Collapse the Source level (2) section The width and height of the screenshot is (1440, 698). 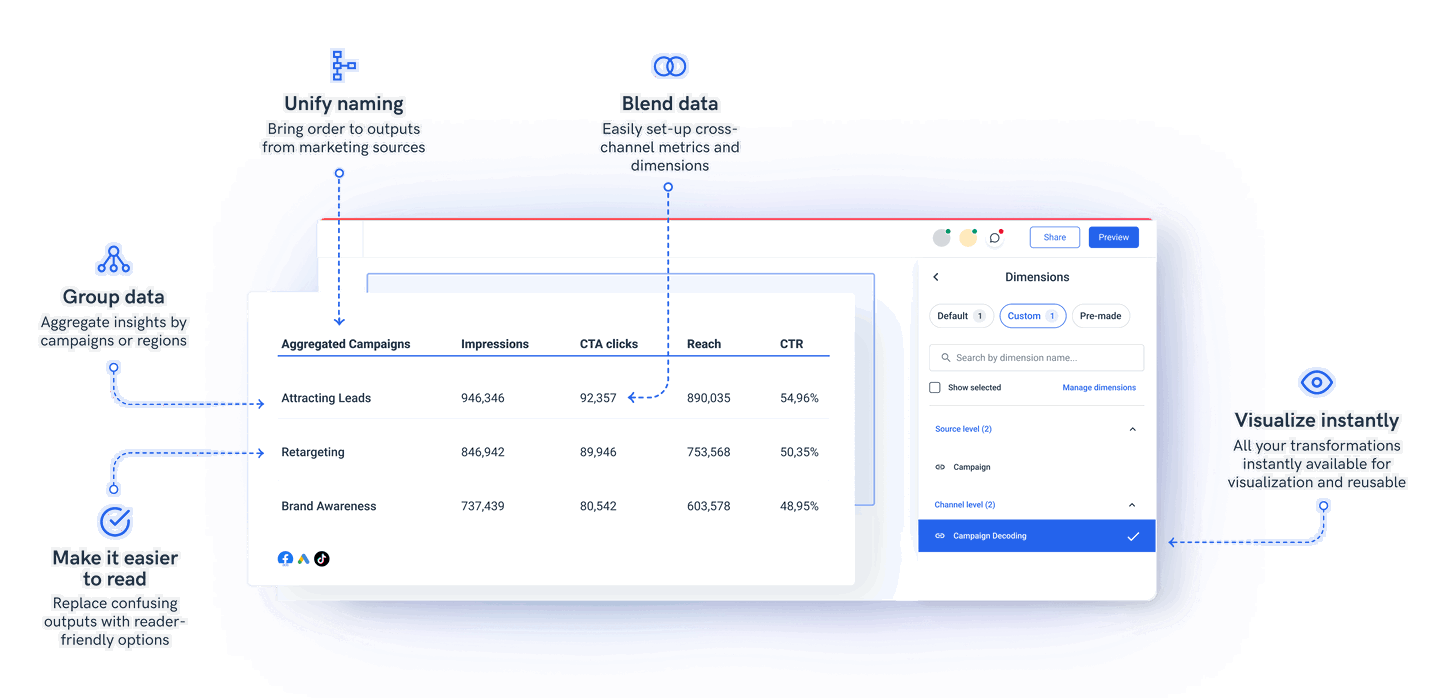1132,428
